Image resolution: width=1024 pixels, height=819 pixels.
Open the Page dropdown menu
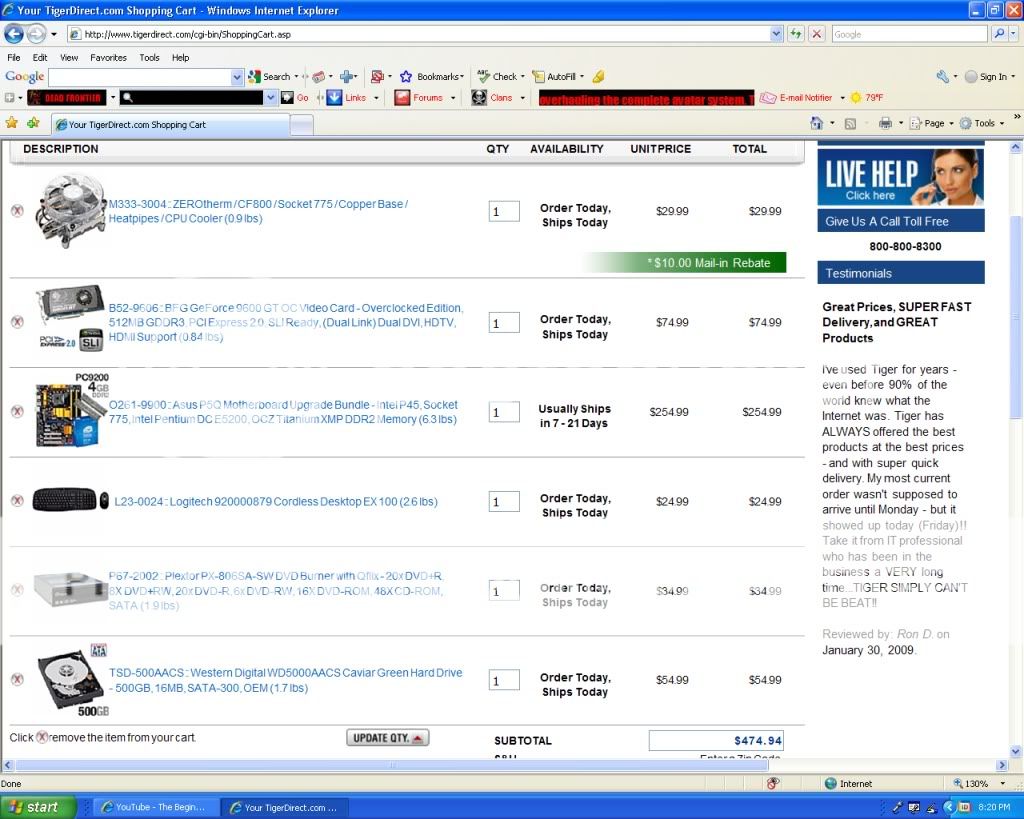932,123
